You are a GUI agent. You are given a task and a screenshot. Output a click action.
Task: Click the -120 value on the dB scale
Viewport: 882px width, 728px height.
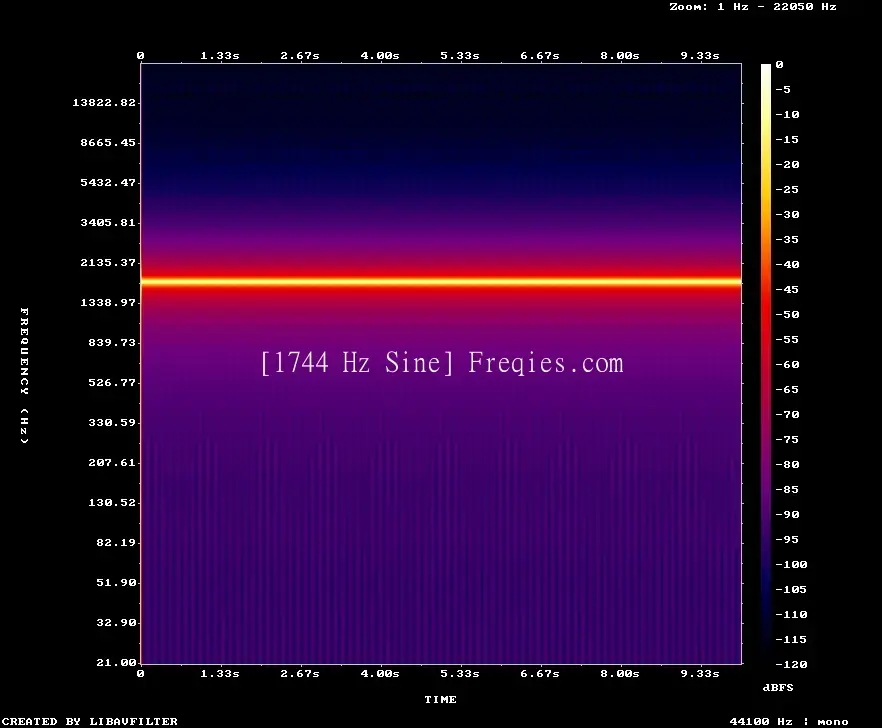791,664
